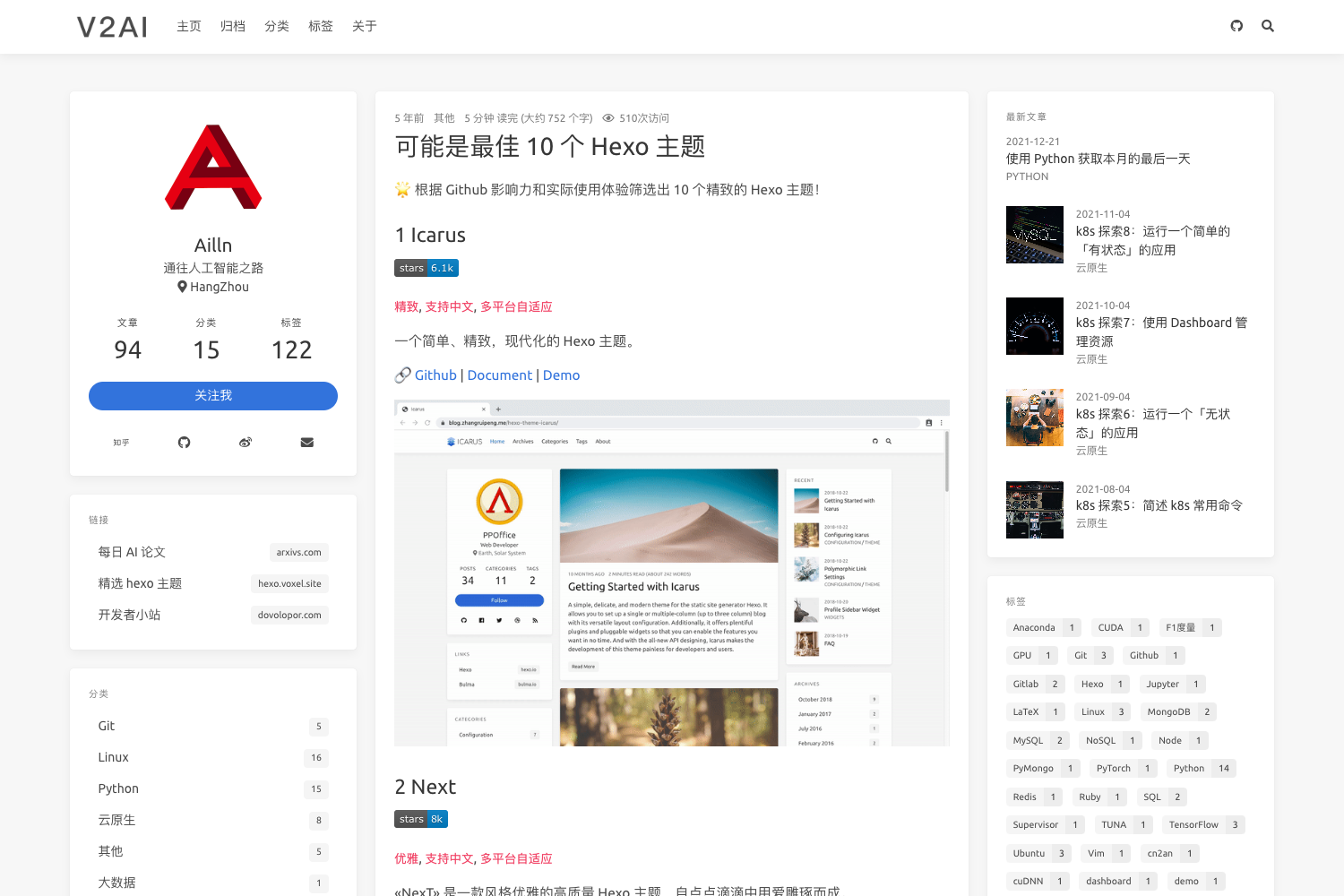
Task: Open the k8s 探索5 post thumbnail
Action: click(x=1035, y=510)
